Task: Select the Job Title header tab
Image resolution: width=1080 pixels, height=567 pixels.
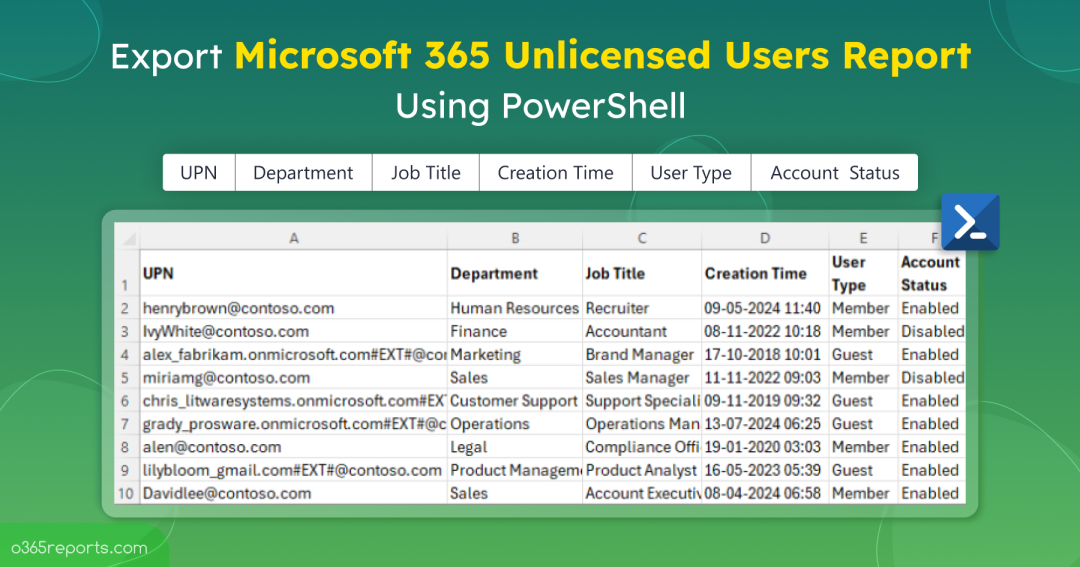Action: [x=426, y=172]
